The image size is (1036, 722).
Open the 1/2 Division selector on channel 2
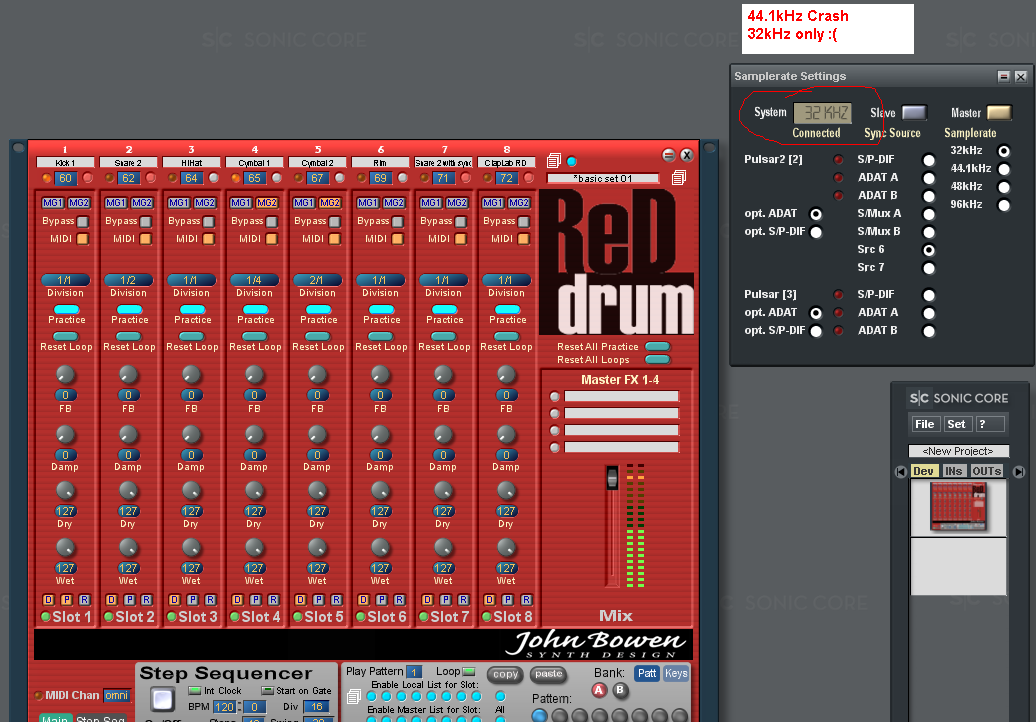tap(128, 280)
